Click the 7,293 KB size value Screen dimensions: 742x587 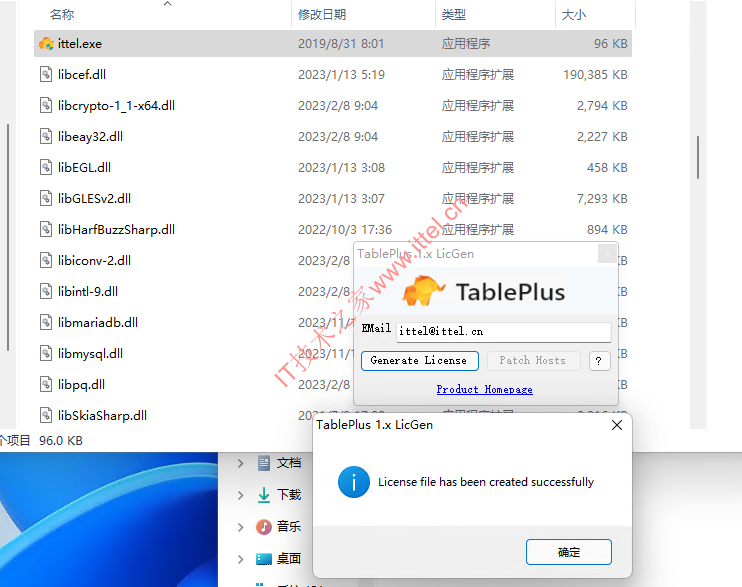[x=602, y=199]
